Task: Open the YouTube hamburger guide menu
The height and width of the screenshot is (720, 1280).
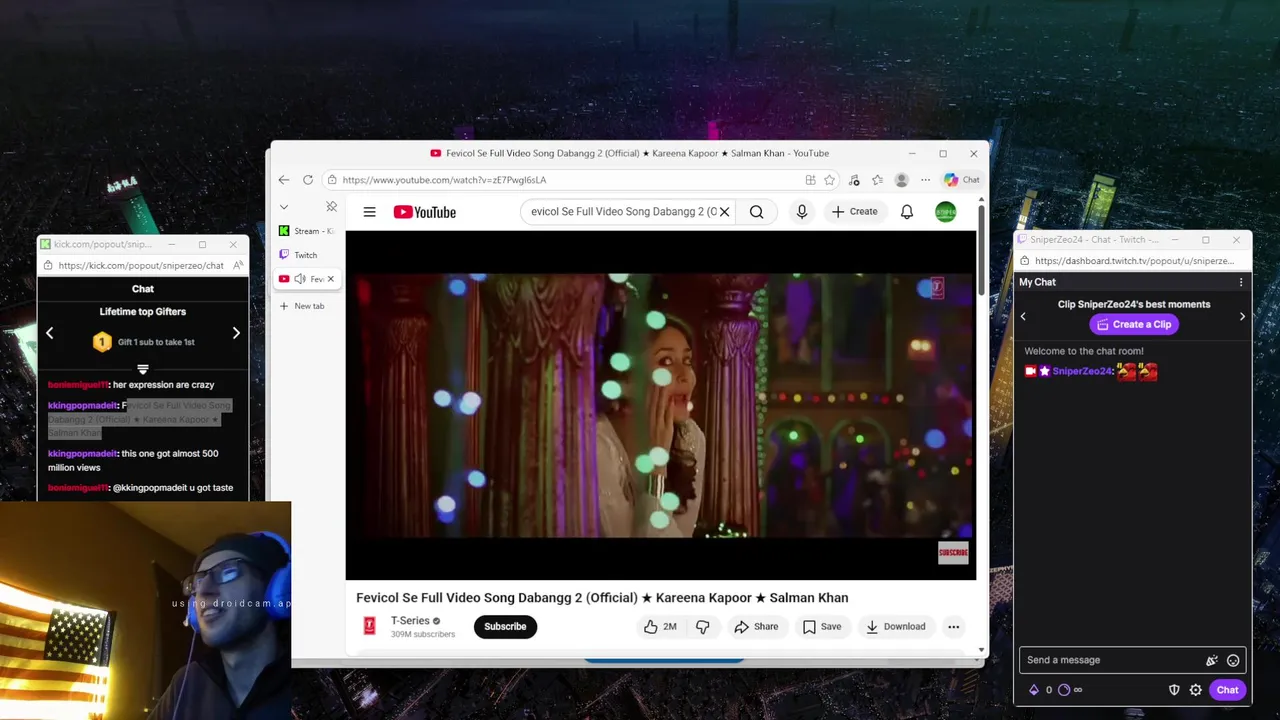Action: pyautogui.click(x=370, y=212)
